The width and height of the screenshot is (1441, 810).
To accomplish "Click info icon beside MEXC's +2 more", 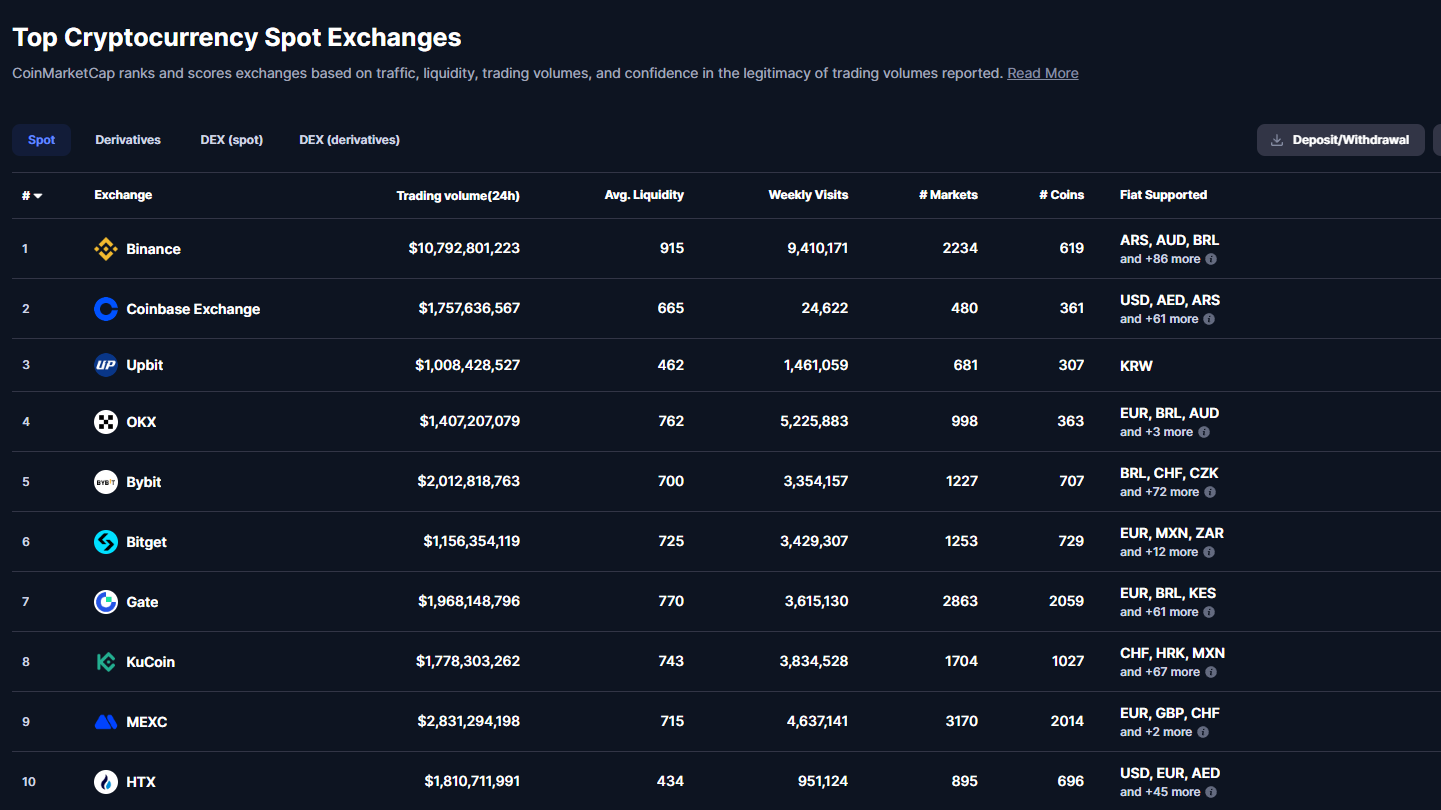I will [x=1203, y=732].
